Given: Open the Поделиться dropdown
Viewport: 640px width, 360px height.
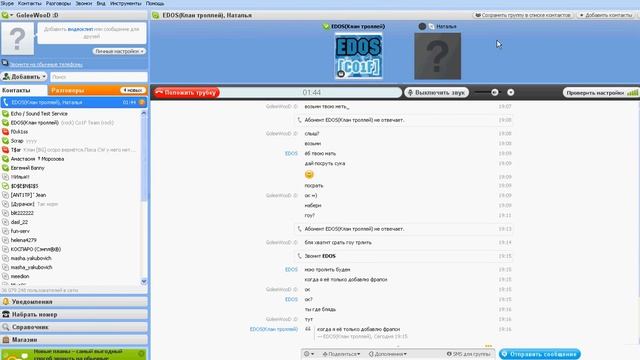Looking at the screenshot, I should point(341,354).
